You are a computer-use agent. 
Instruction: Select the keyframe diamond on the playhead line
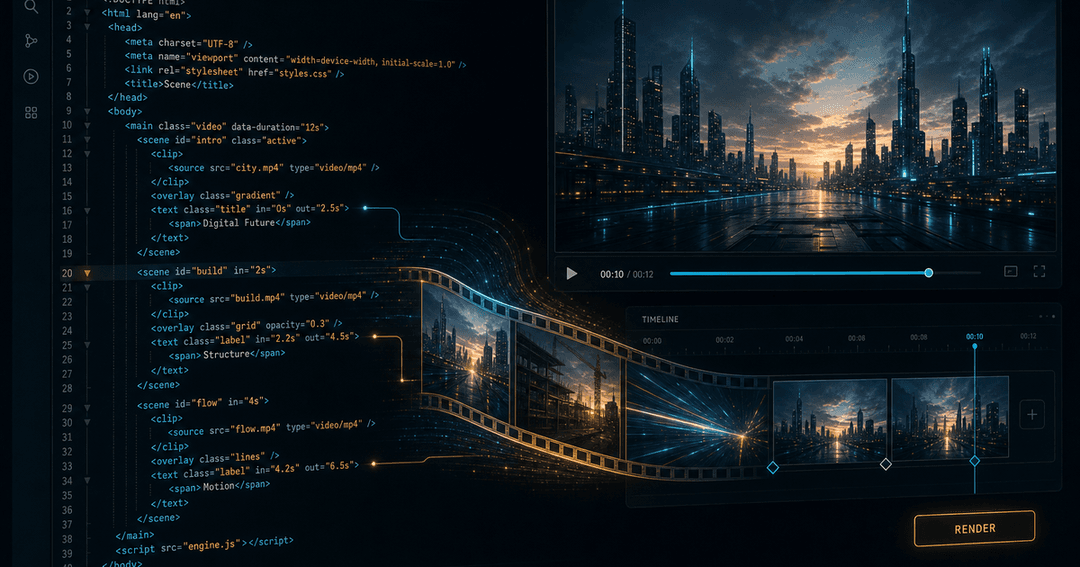coord(975,461)
